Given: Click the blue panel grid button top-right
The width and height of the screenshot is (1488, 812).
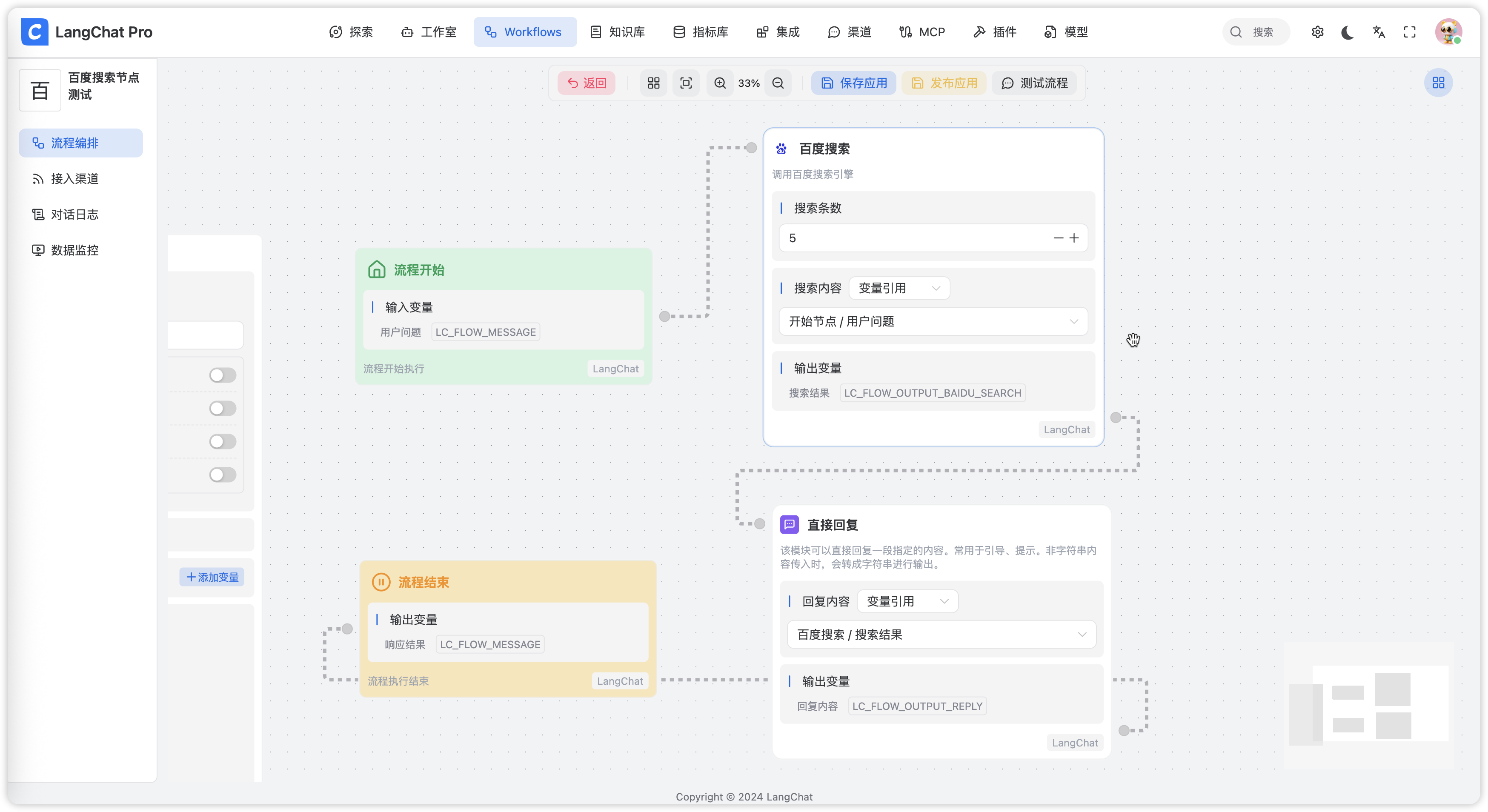Looking at the screenshot, I should pos(1438,83).
